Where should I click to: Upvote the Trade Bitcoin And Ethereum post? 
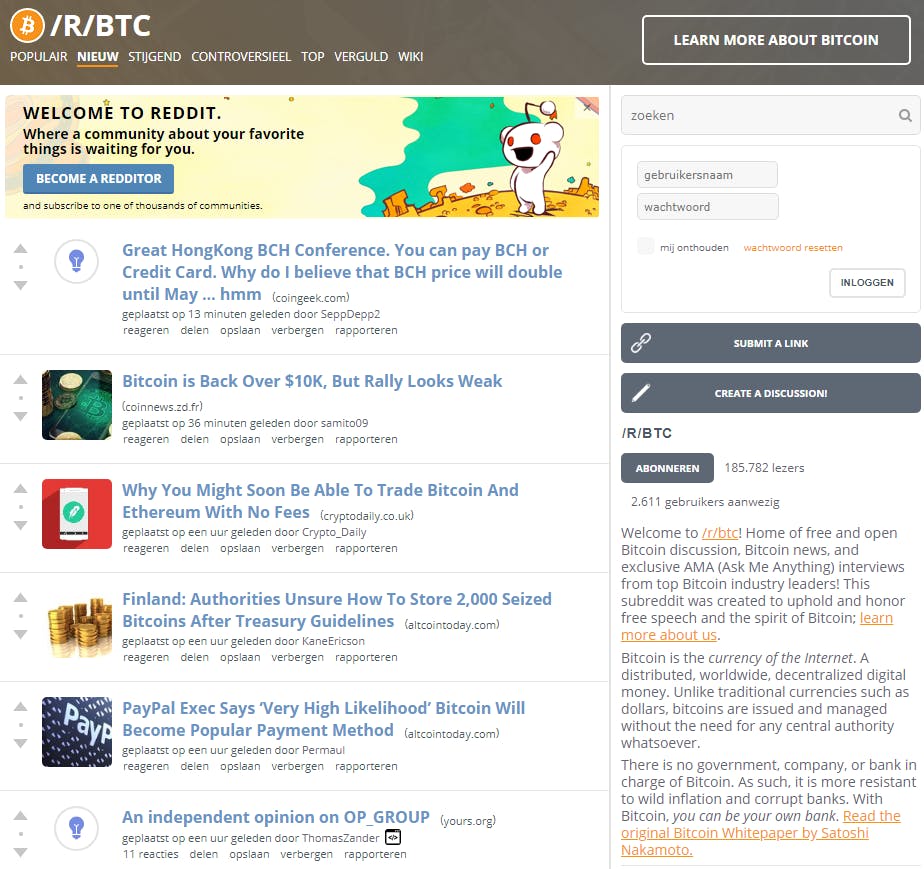point(21,488)
